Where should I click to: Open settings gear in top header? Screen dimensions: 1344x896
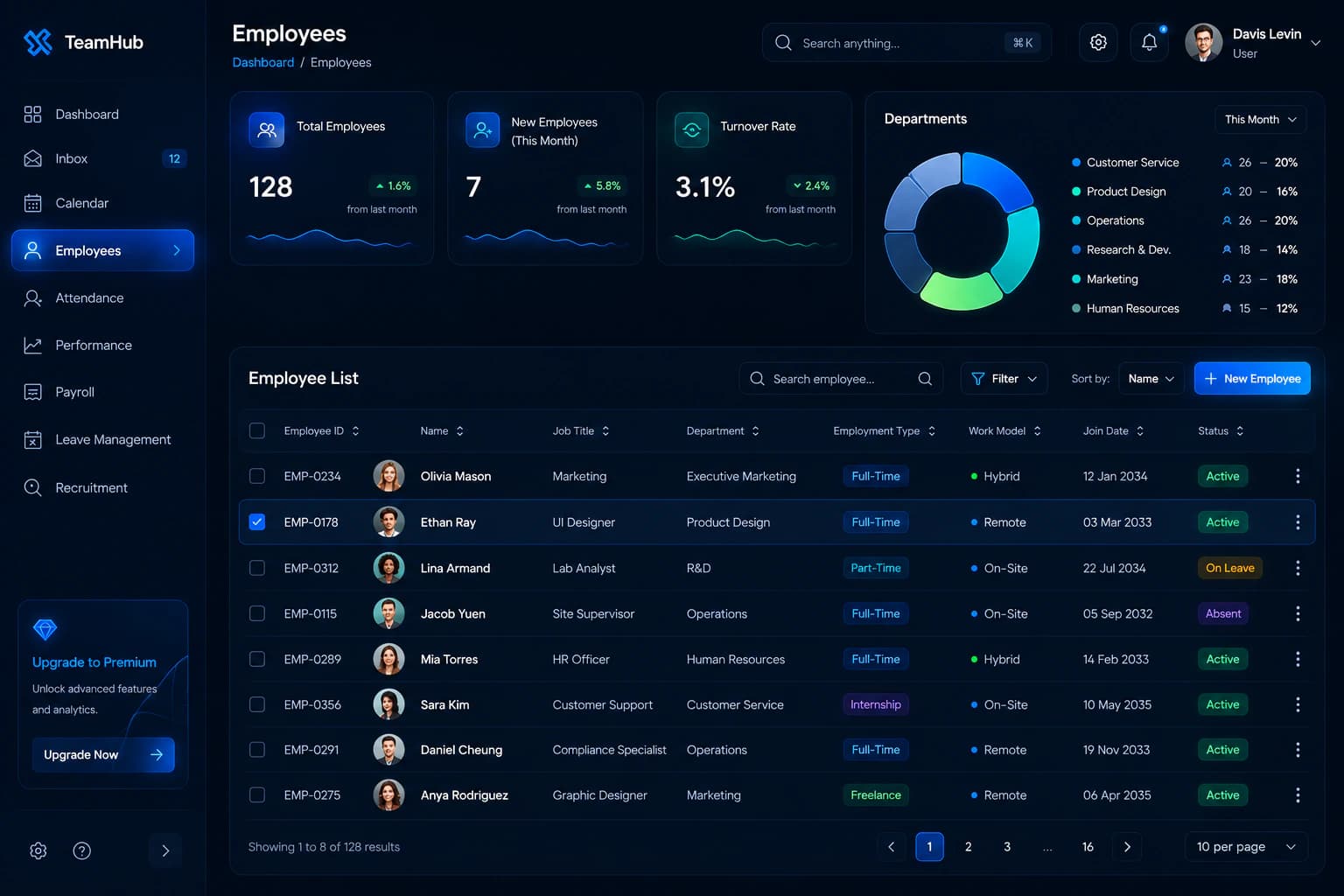tap(1098, 42)
